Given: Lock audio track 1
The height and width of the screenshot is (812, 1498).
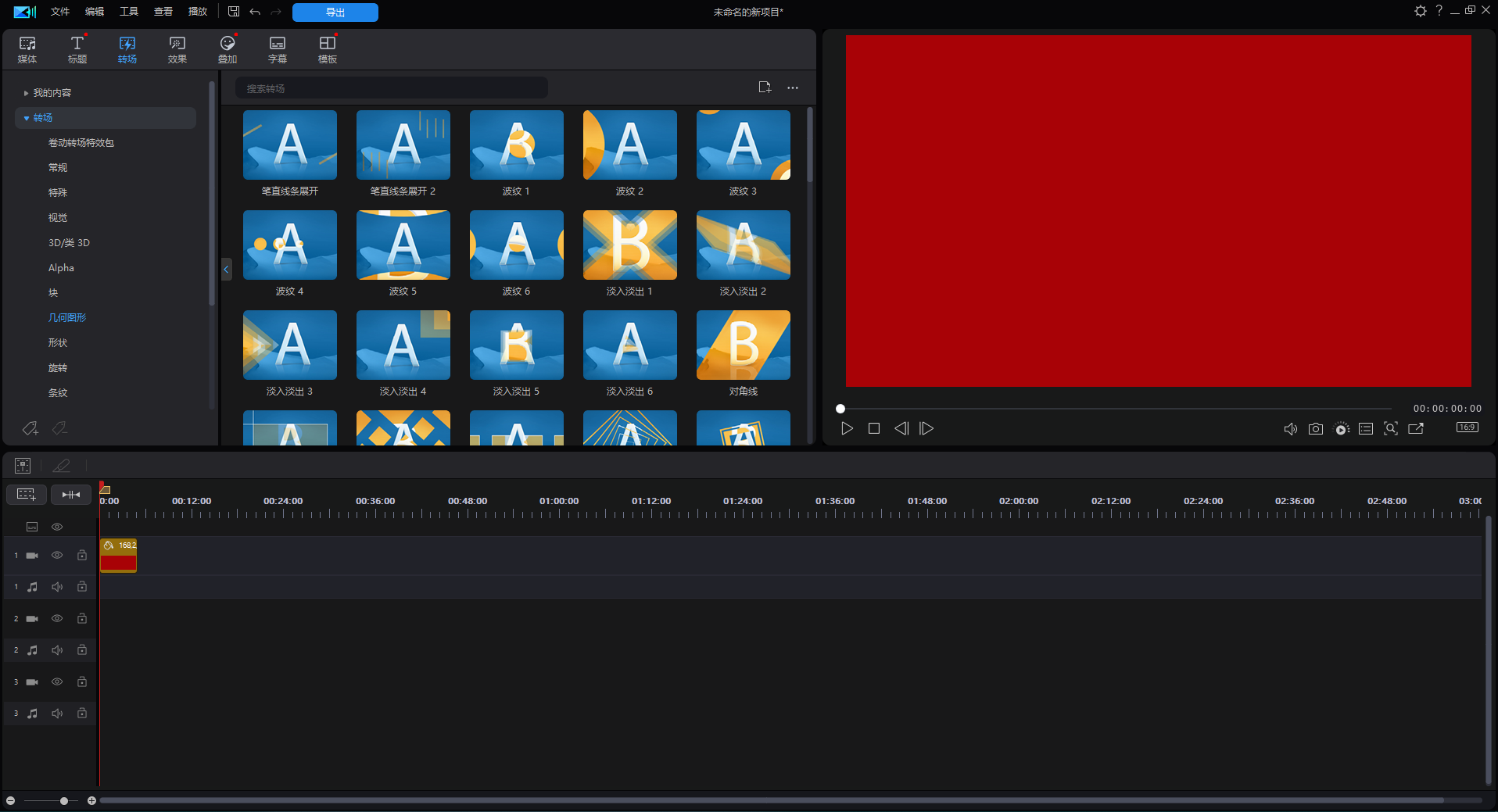Looking at the screenshot, I should coord(81,587).
